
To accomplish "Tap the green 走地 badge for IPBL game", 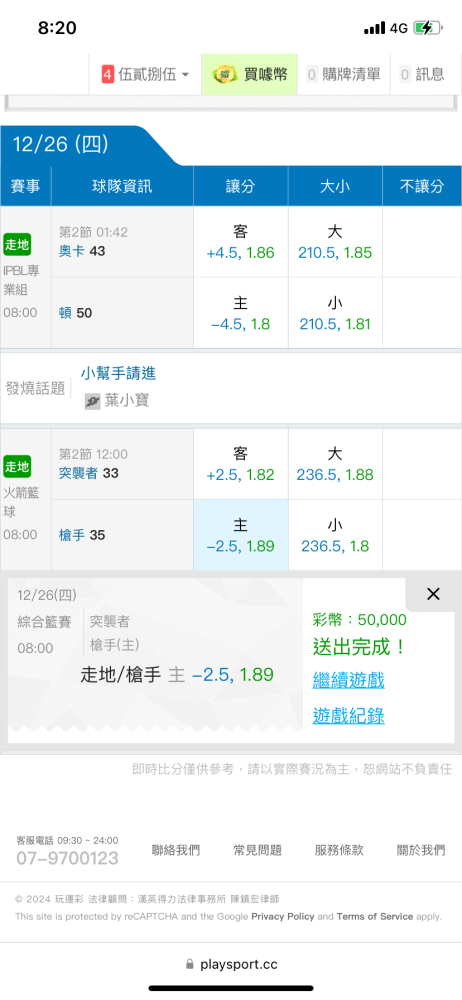I will tap(17, 244).
